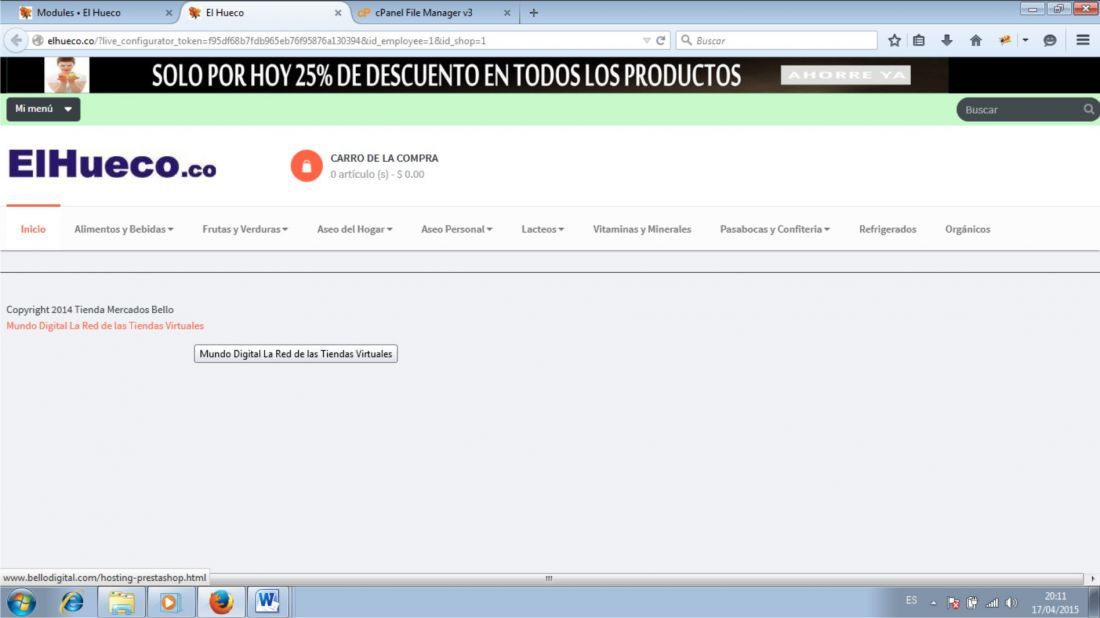Click the banner's woman photo thumbnail
Screen dimensions: 1100x618
pos(67,75)
